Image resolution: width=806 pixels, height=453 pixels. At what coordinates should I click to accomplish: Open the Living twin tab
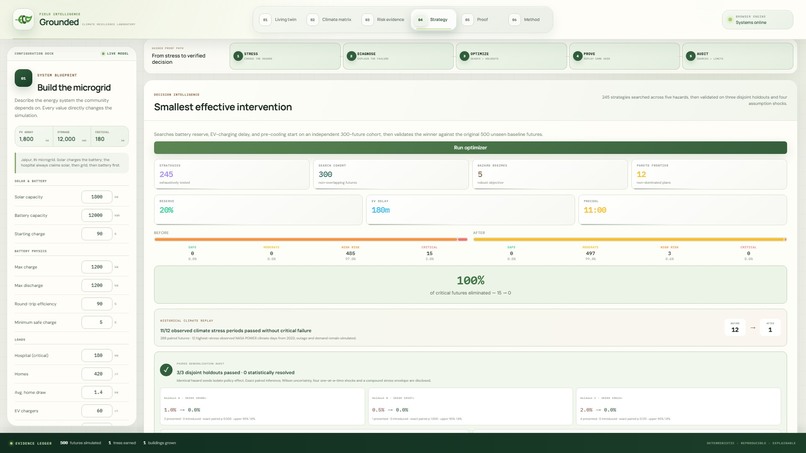coord(280,20)
